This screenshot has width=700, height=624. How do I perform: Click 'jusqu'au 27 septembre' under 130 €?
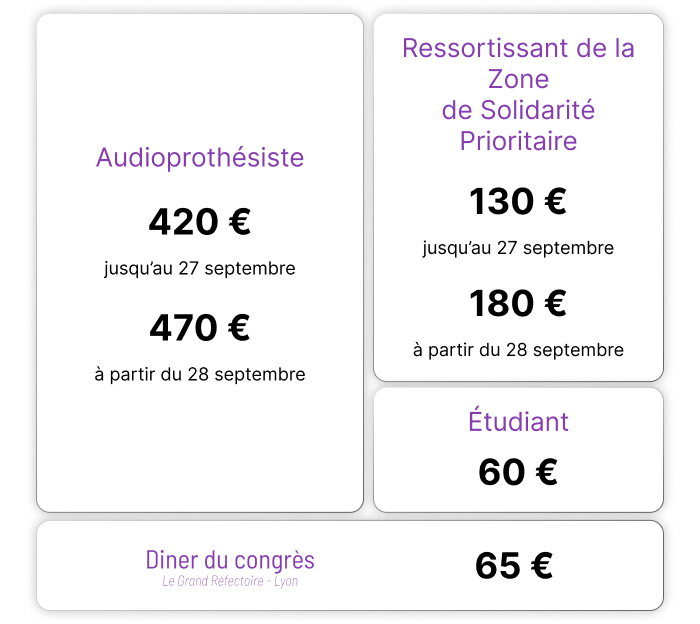click(518, 248)
